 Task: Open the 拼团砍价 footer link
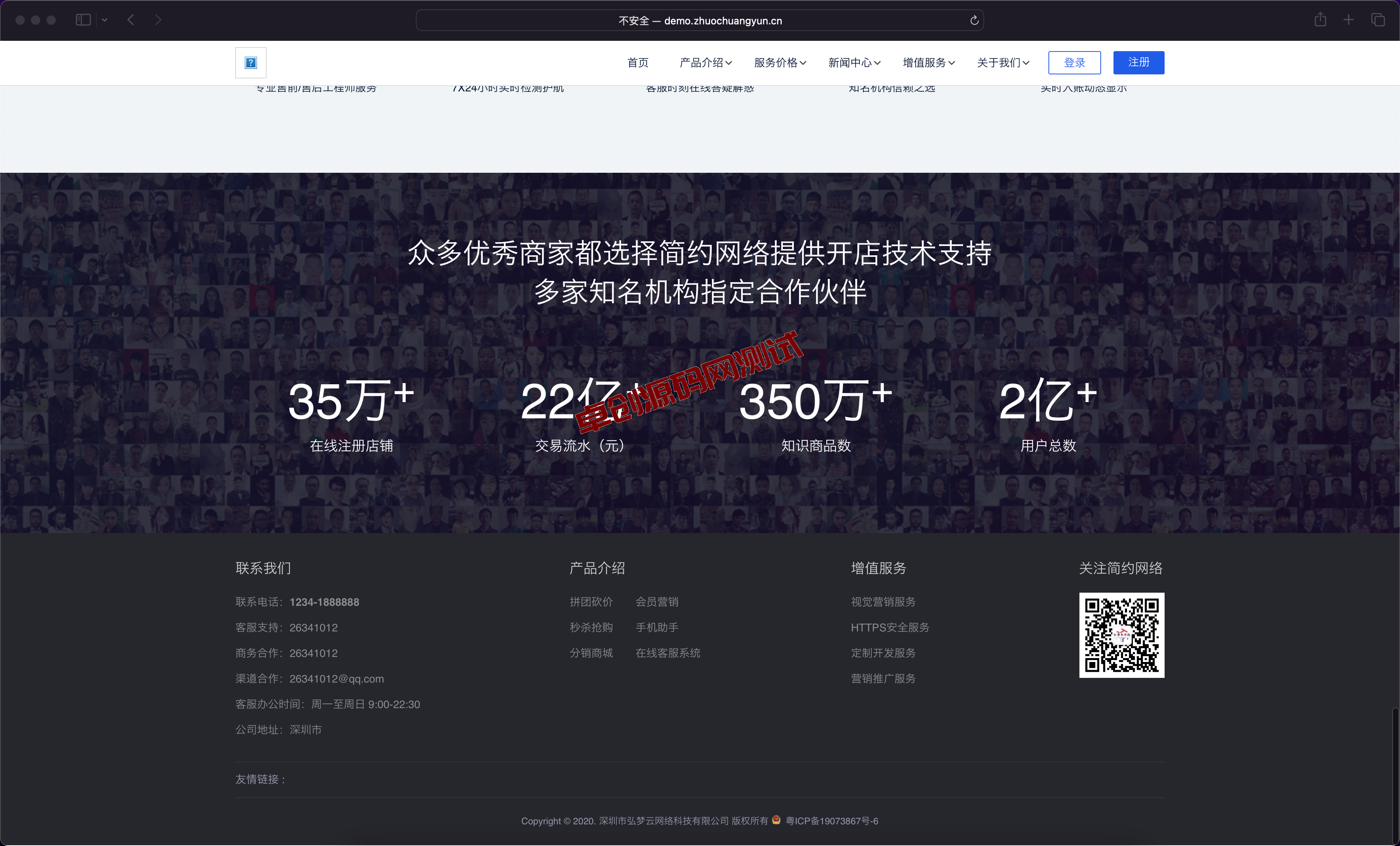tap(591, 602)
